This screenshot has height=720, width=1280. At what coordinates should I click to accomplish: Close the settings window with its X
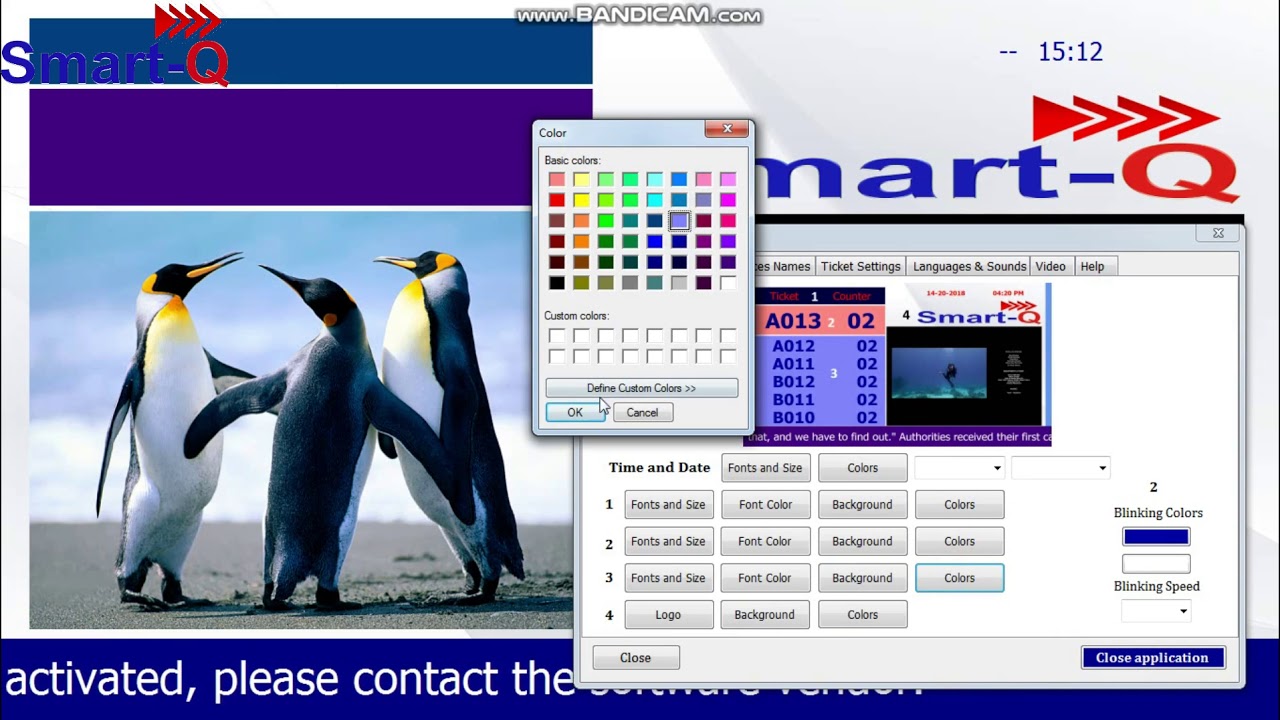1218,233
